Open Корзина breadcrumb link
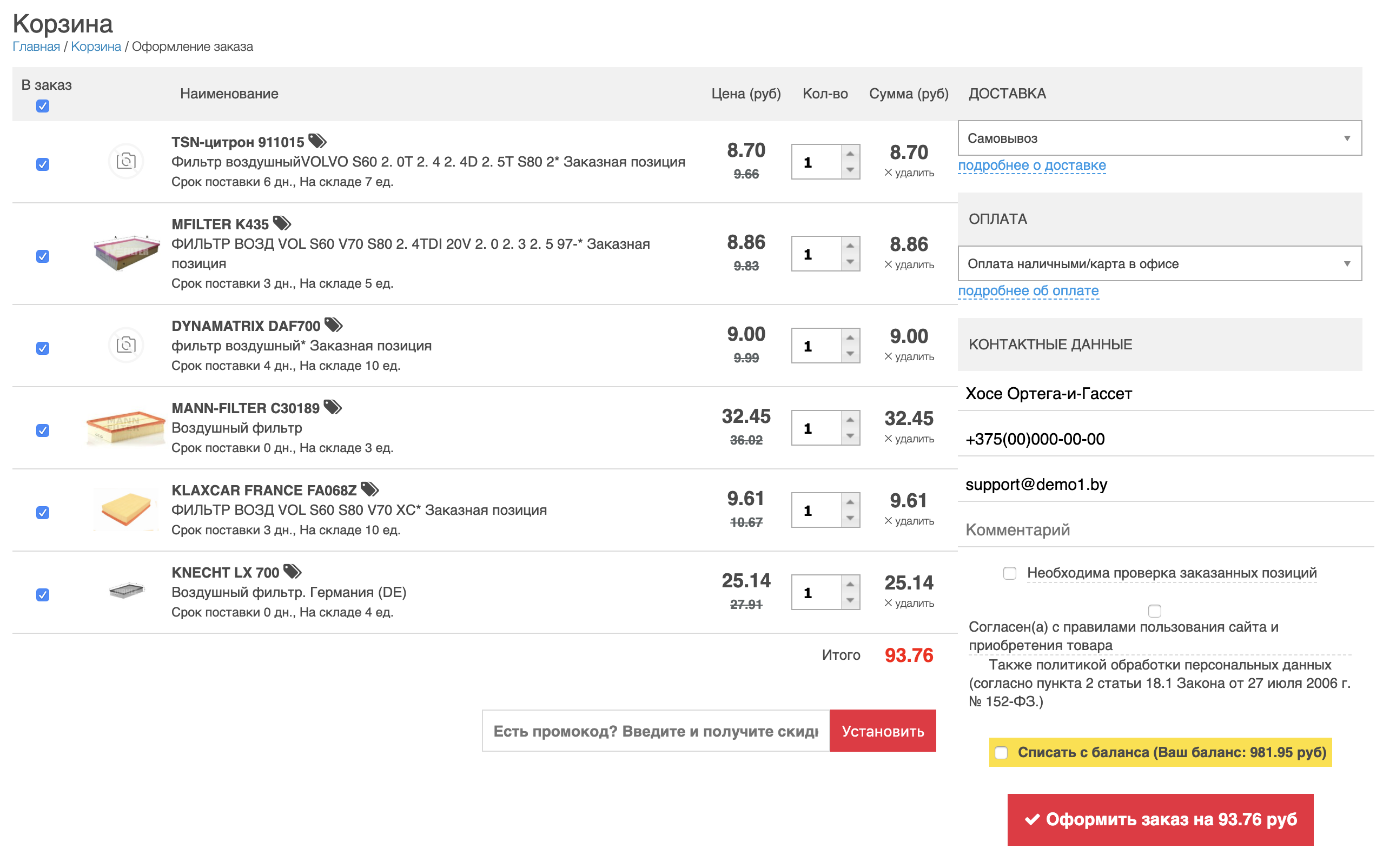1383x868 pixels. [x=96, y=47]
